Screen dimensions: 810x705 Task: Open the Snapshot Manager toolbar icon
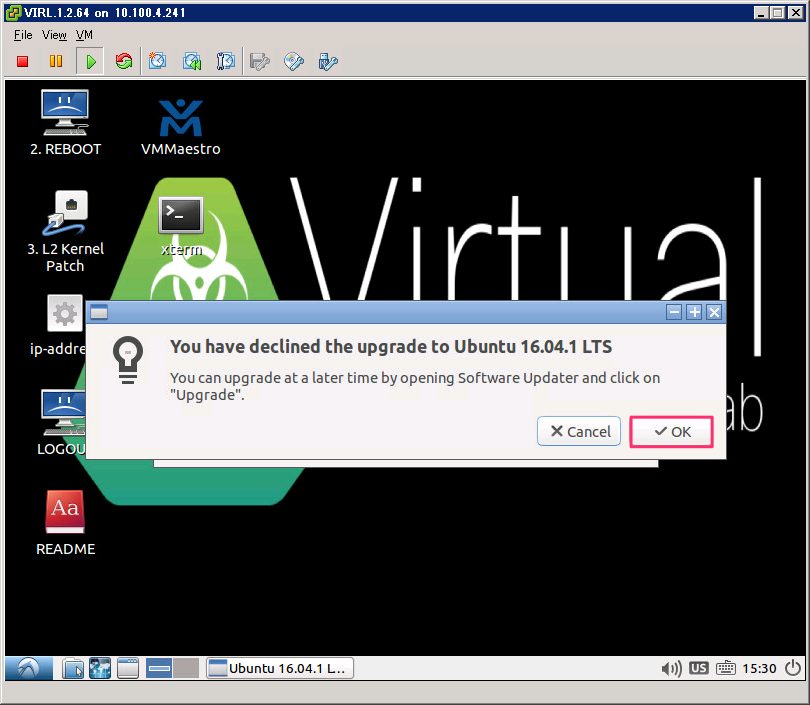coord(226,61)
